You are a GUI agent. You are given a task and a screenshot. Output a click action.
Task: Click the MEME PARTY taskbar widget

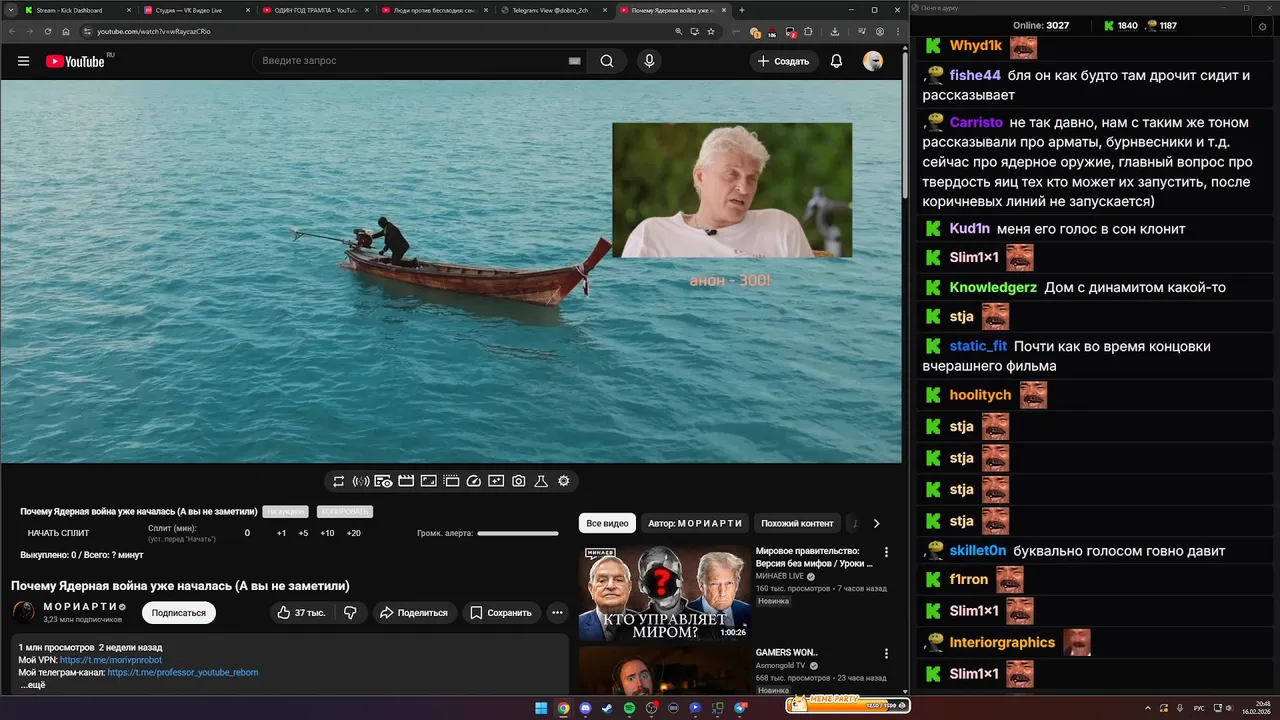click(848, 705)
